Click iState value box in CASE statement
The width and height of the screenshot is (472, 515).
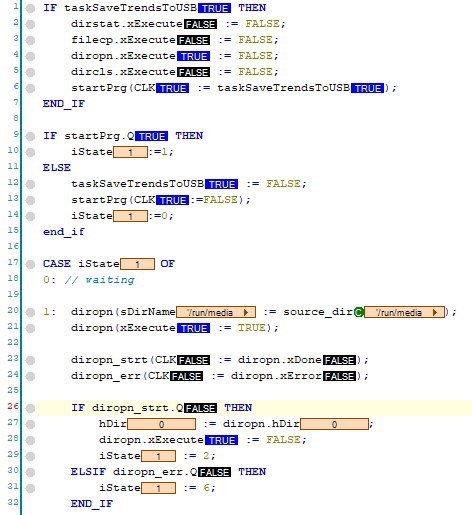coord(137,264)
